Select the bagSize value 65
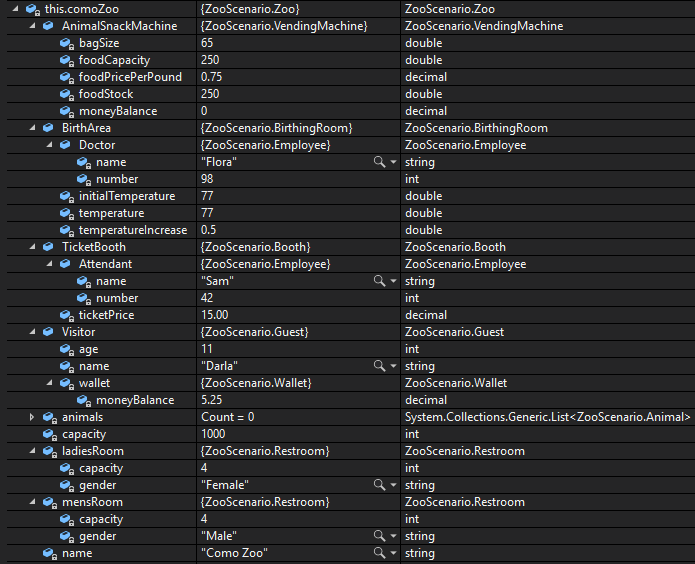695x564 pixels. click(x=207, y=43)
